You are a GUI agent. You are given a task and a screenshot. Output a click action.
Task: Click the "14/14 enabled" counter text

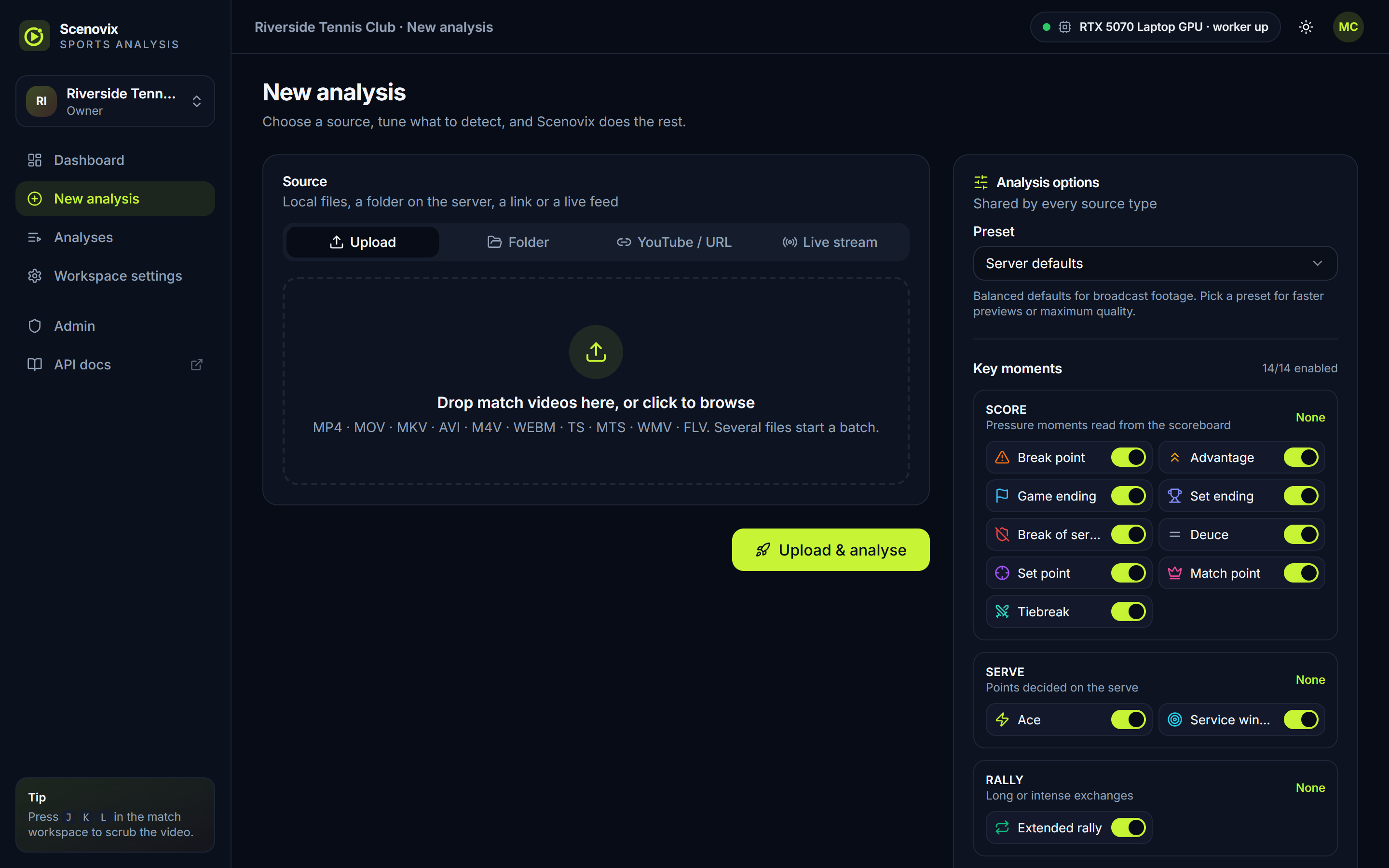(x=1299, y=368)
